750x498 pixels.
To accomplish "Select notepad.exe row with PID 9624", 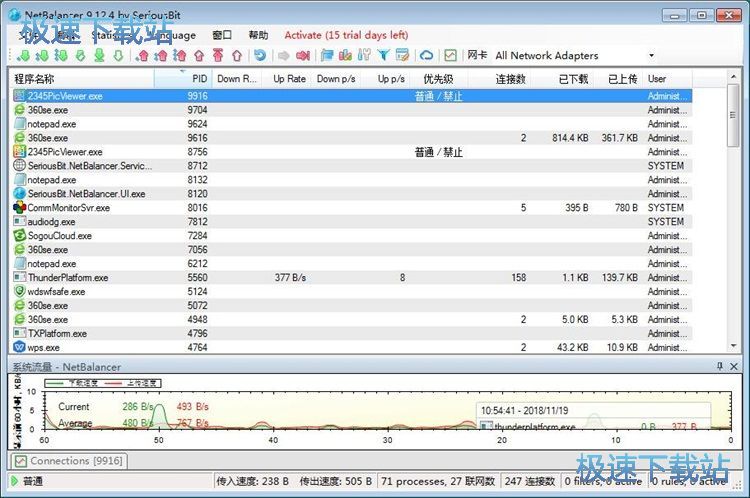I will click(x=352, y=124).
